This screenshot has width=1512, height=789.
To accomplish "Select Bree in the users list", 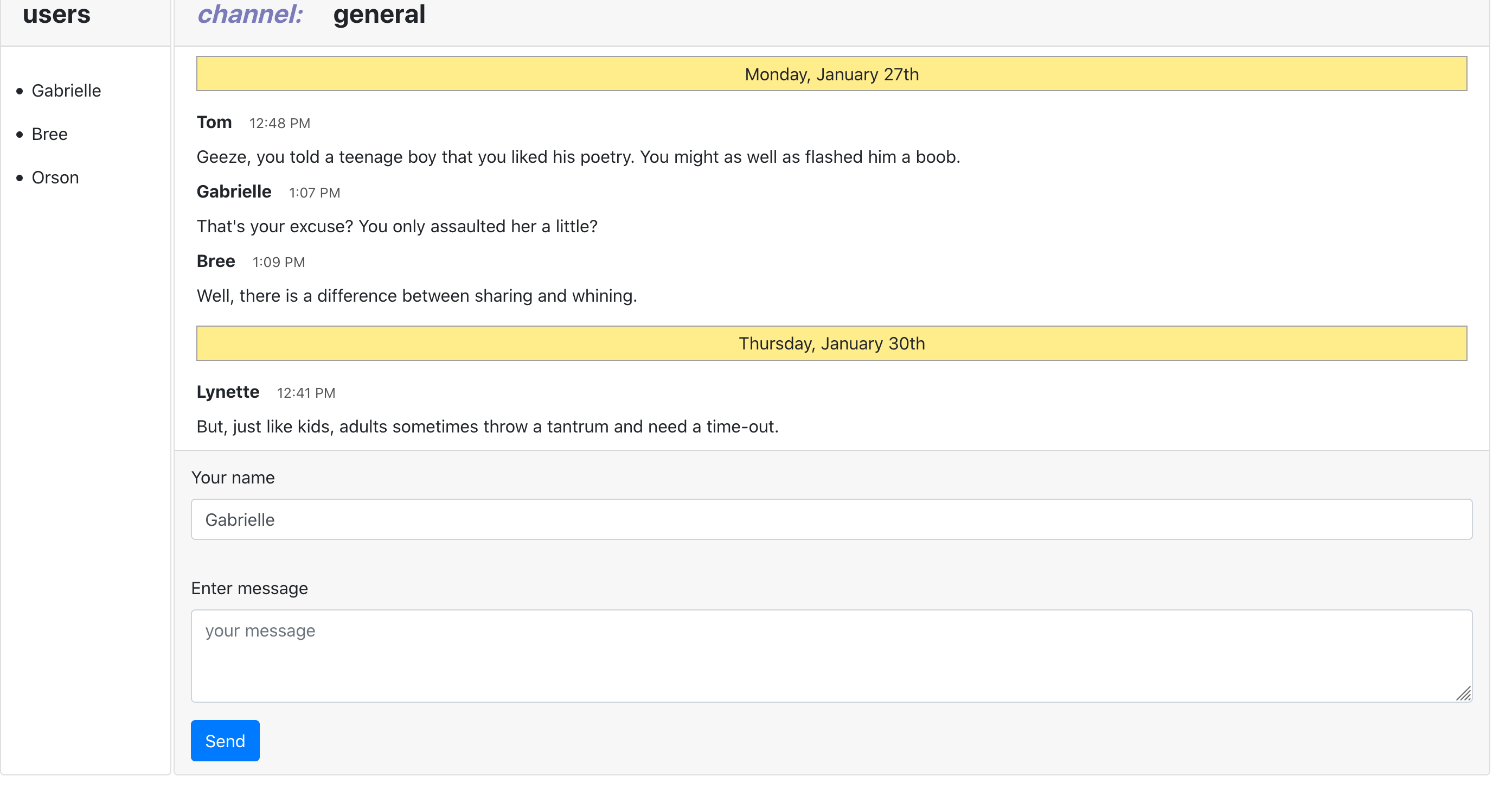I will coord(49,134).
